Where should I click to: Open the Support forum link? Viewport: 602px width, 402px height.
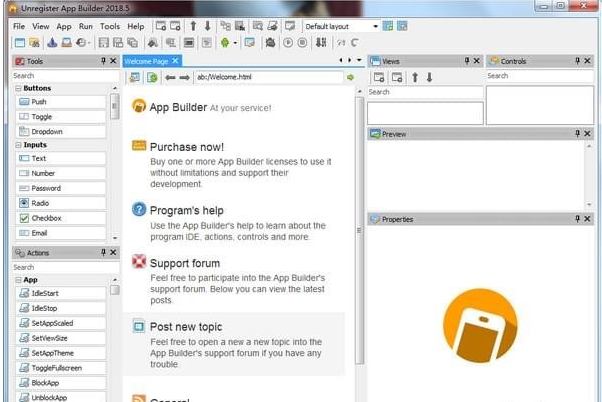185,263
